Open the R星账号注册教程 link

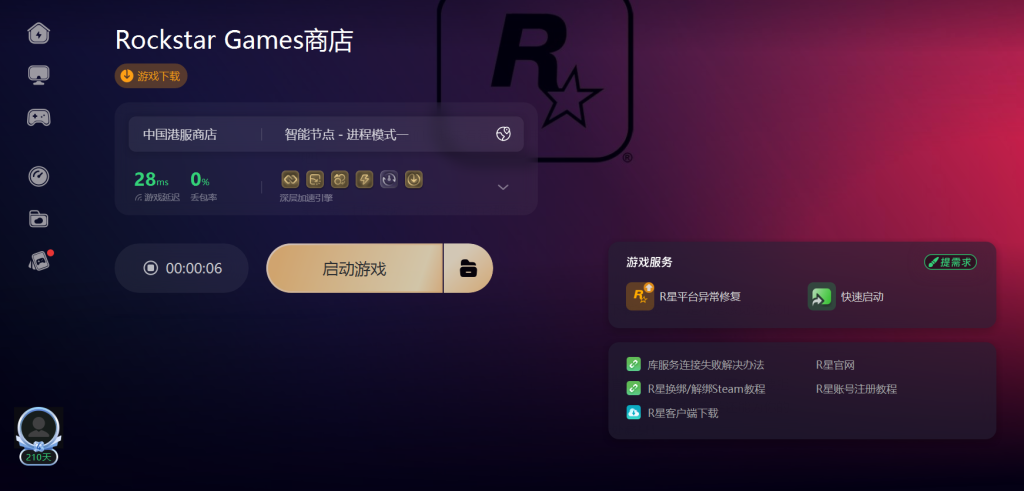click(x=856, y=389)
